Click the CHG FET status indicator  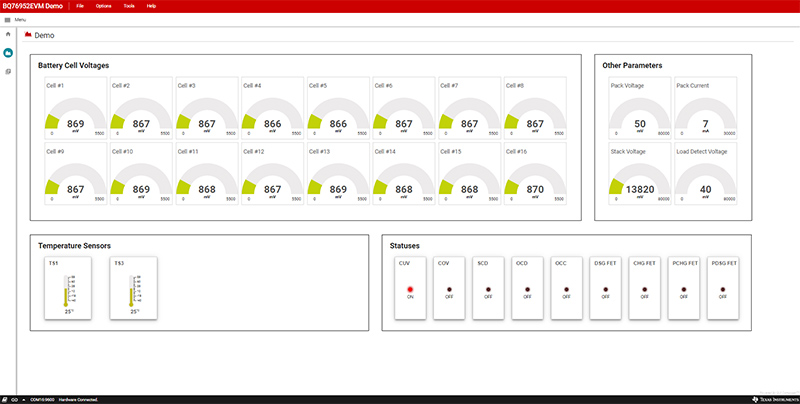pos(644,289)
